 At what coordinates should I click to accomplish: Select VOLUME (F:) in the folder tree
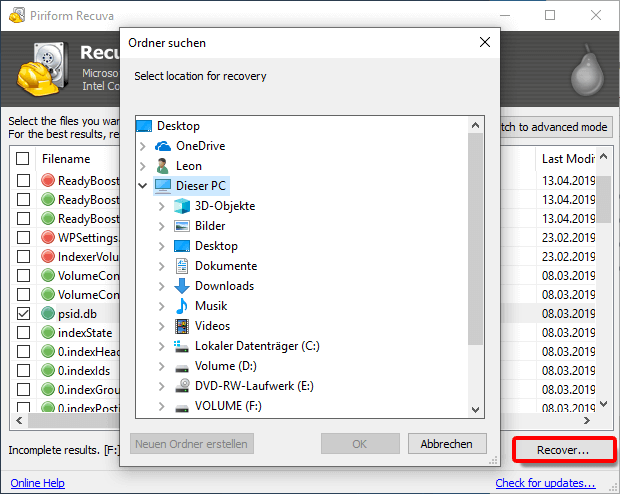pos(231,406)
